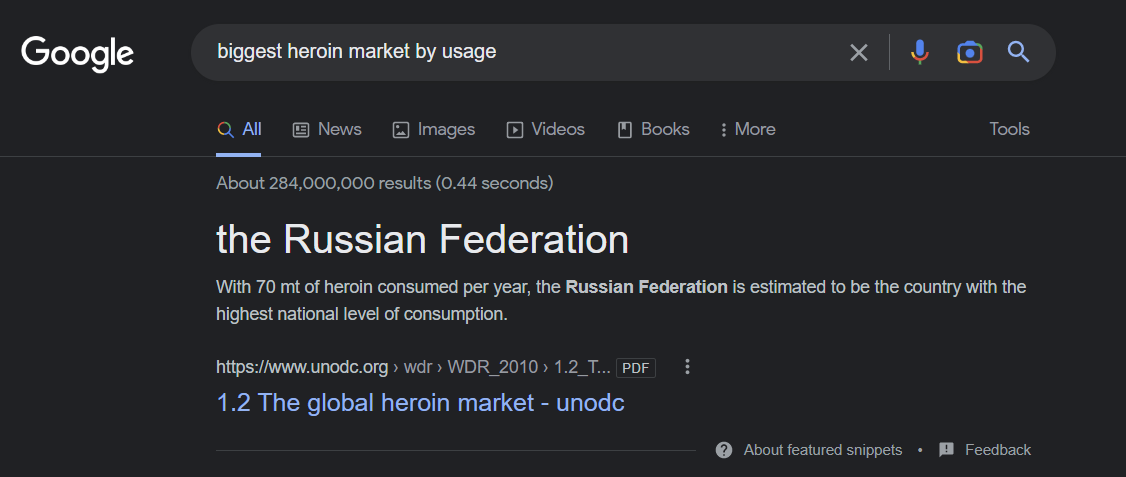Switch to the Images tab
The width and height of the screenshot is (1126, 477).
pyautogui.click(x=433, y=129)
